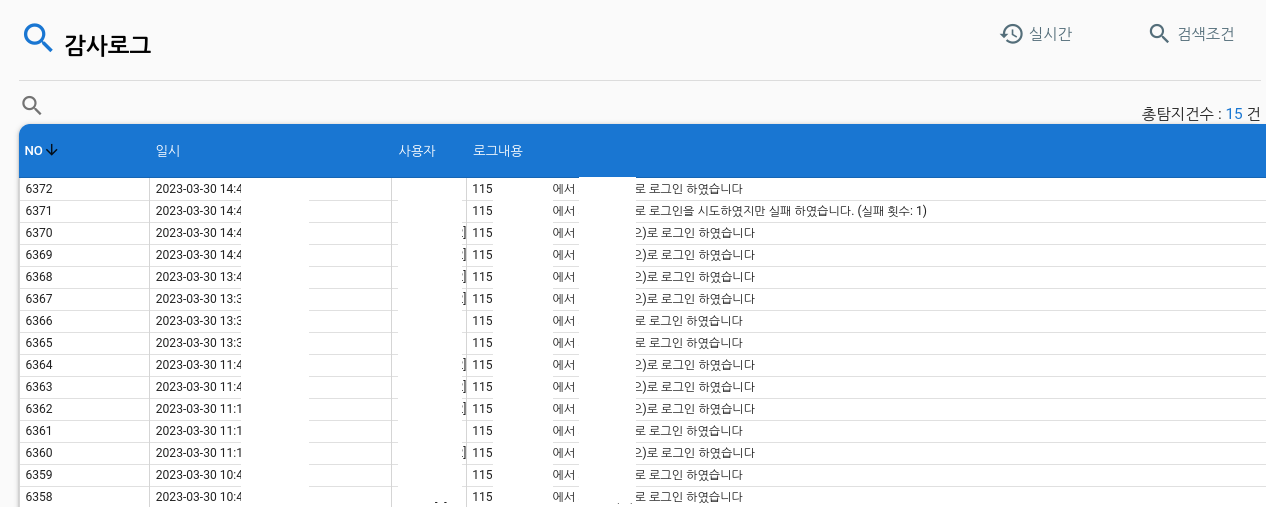Screen dimensions: 1266x507
Task: Click the login message in row 6367
Action: click(x=694, y=299)
